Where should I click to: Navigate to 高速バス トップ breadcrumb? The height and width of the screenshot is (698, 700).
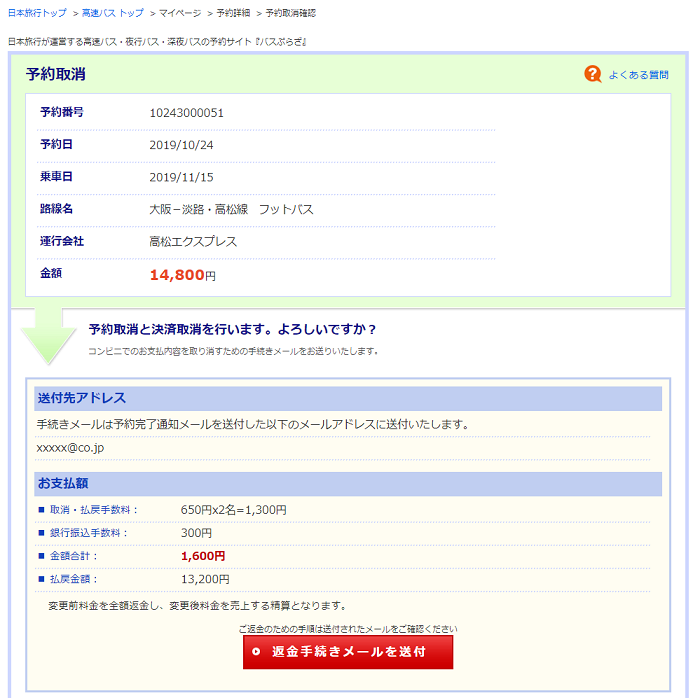coord(111,13)
